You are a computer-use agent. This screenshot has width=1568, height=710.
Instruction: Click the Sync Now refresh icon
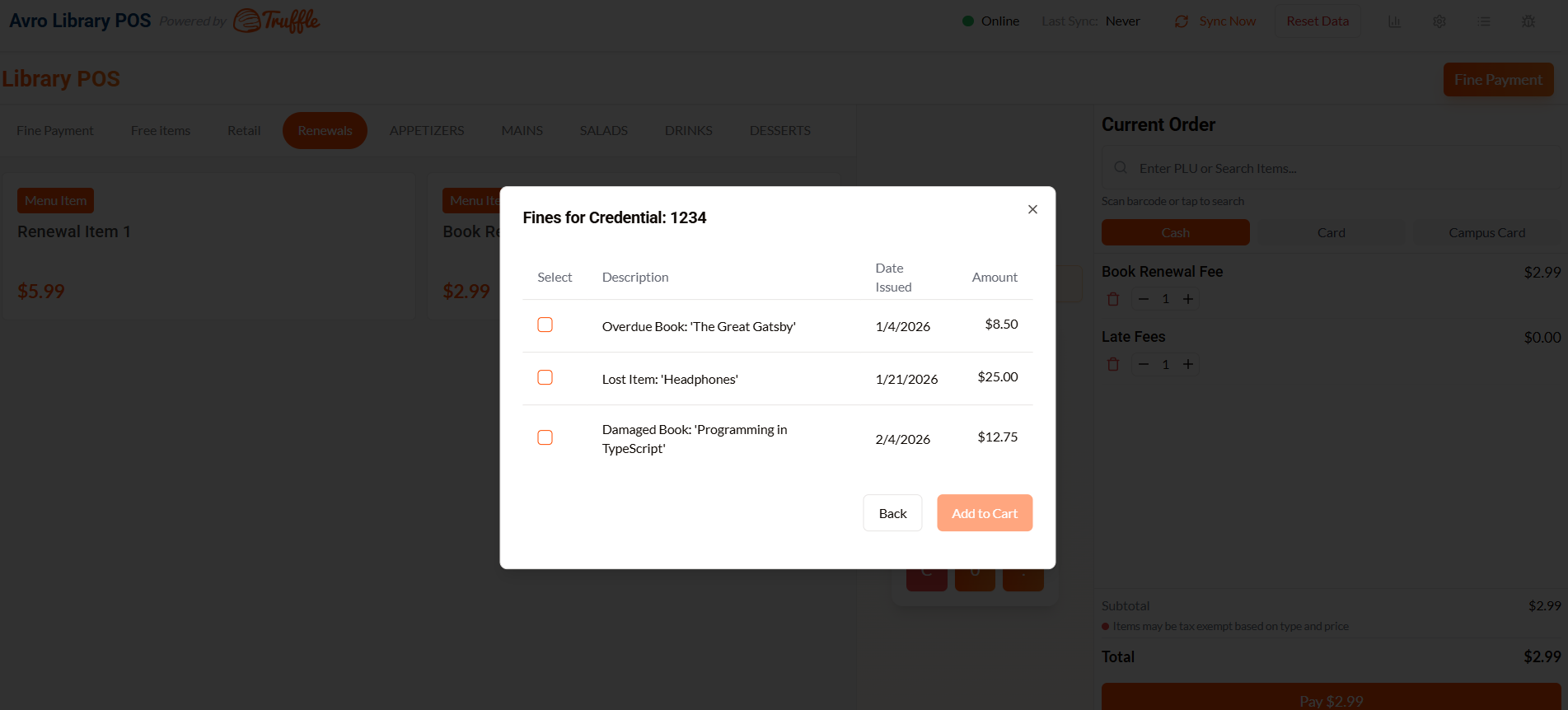click(x=1182, y=21)
